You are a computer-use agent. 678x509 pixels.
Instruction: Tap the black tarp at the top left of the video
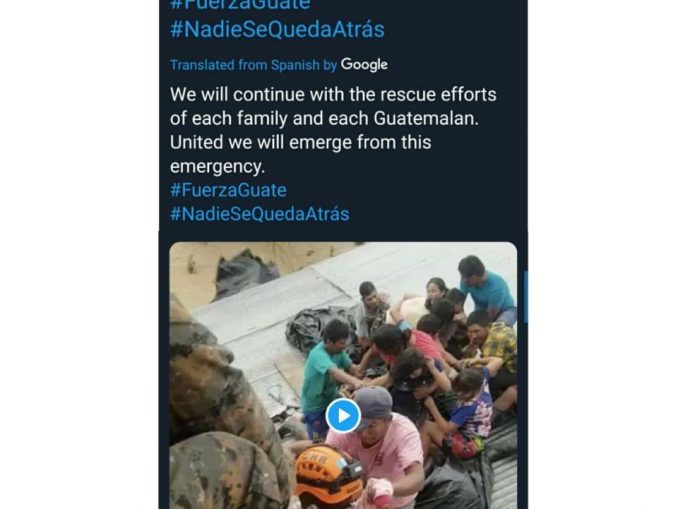pyautogui.click(x=244, y=272)
